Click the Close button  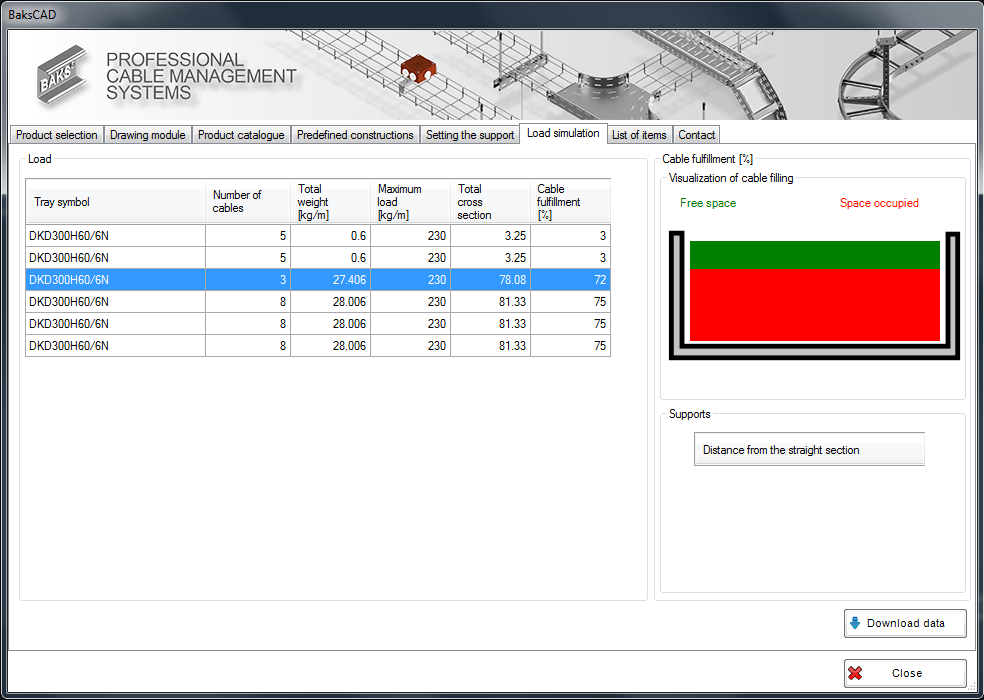905,673
